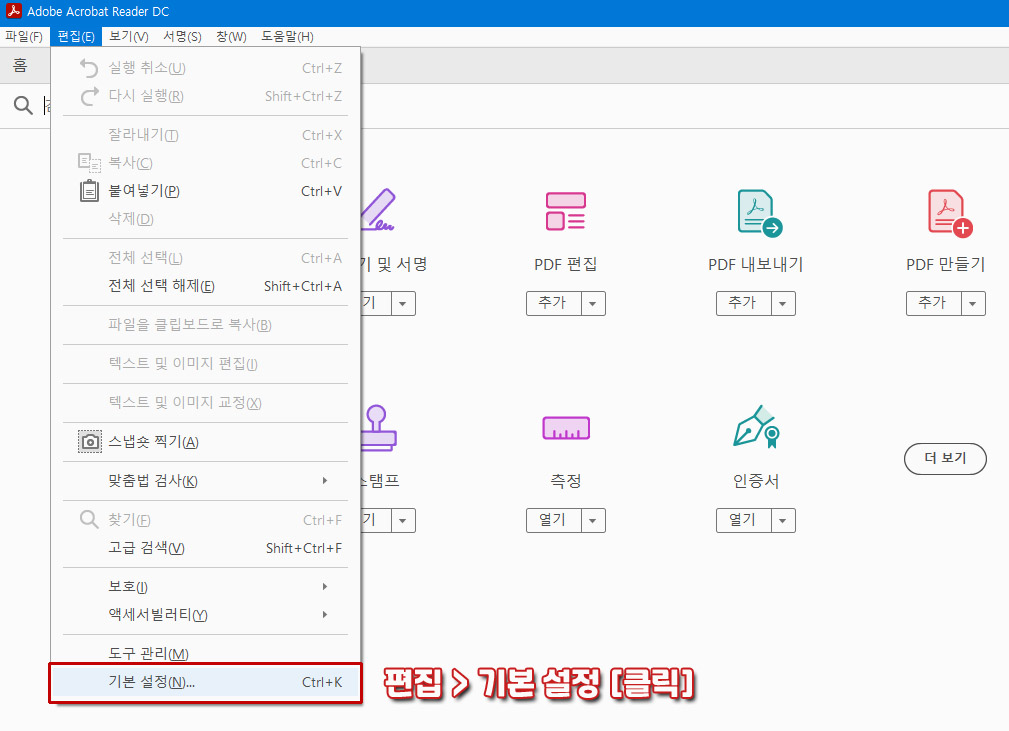Click the Adobe Acrobat Reader logo
Screen dimensions: 1009x731
[x=14, y=11]
